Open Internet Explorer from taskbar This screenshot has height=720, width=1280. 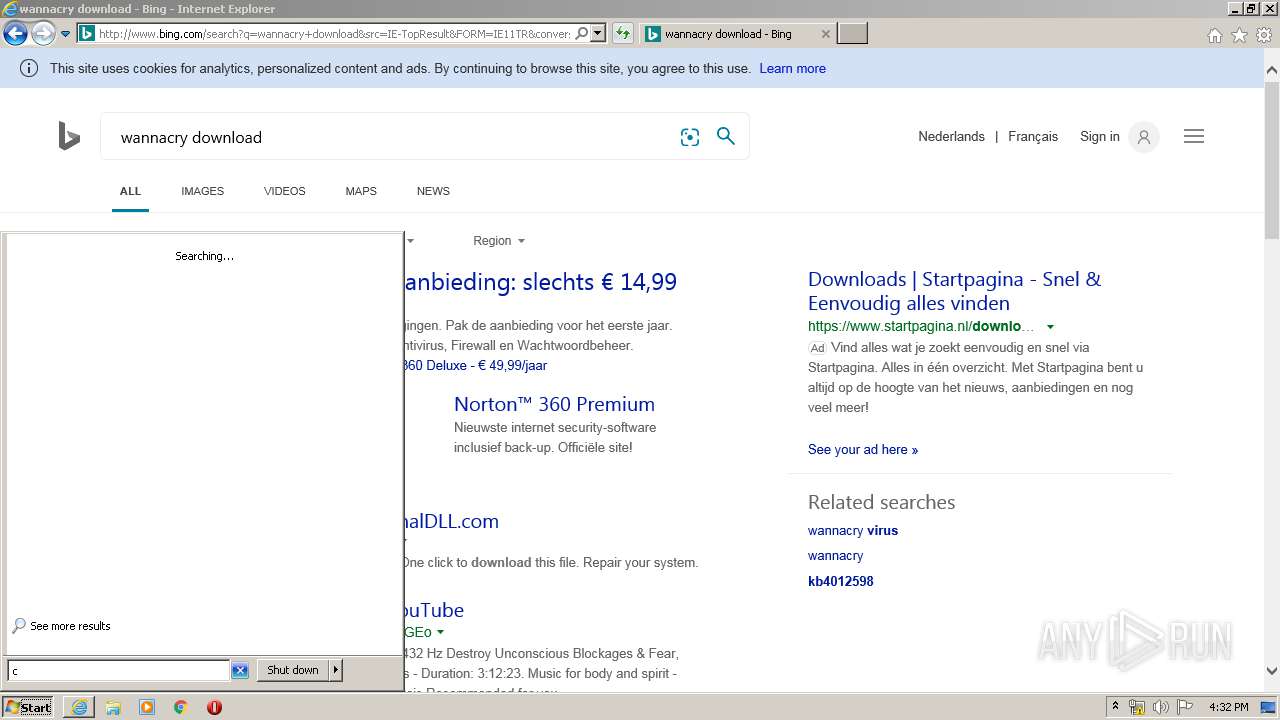(79, 707)
